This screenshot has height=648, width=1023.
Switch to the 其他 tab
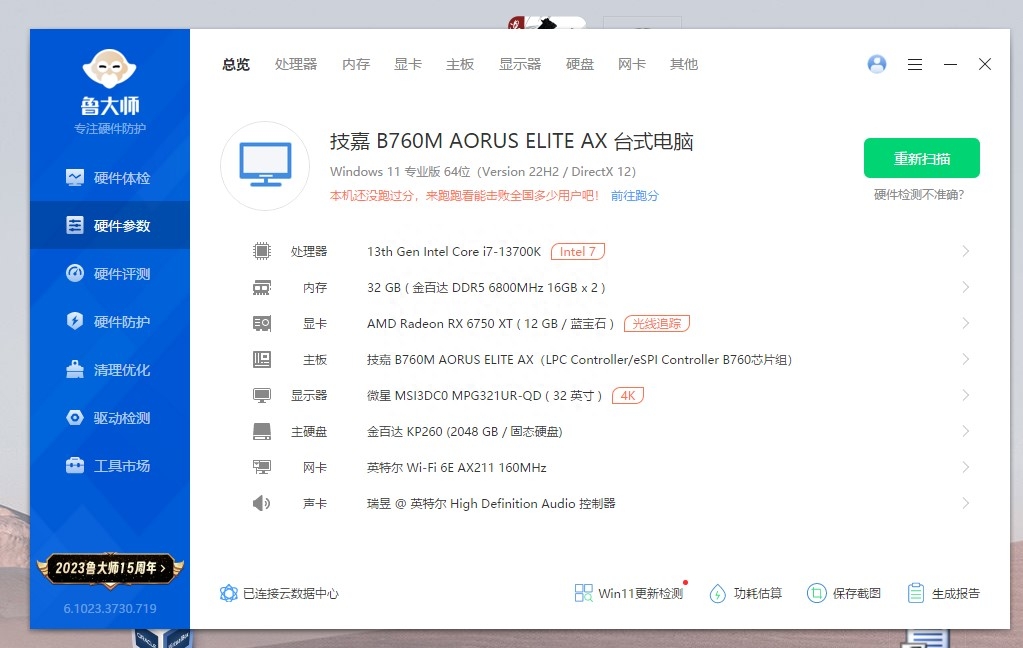[684, 64]
